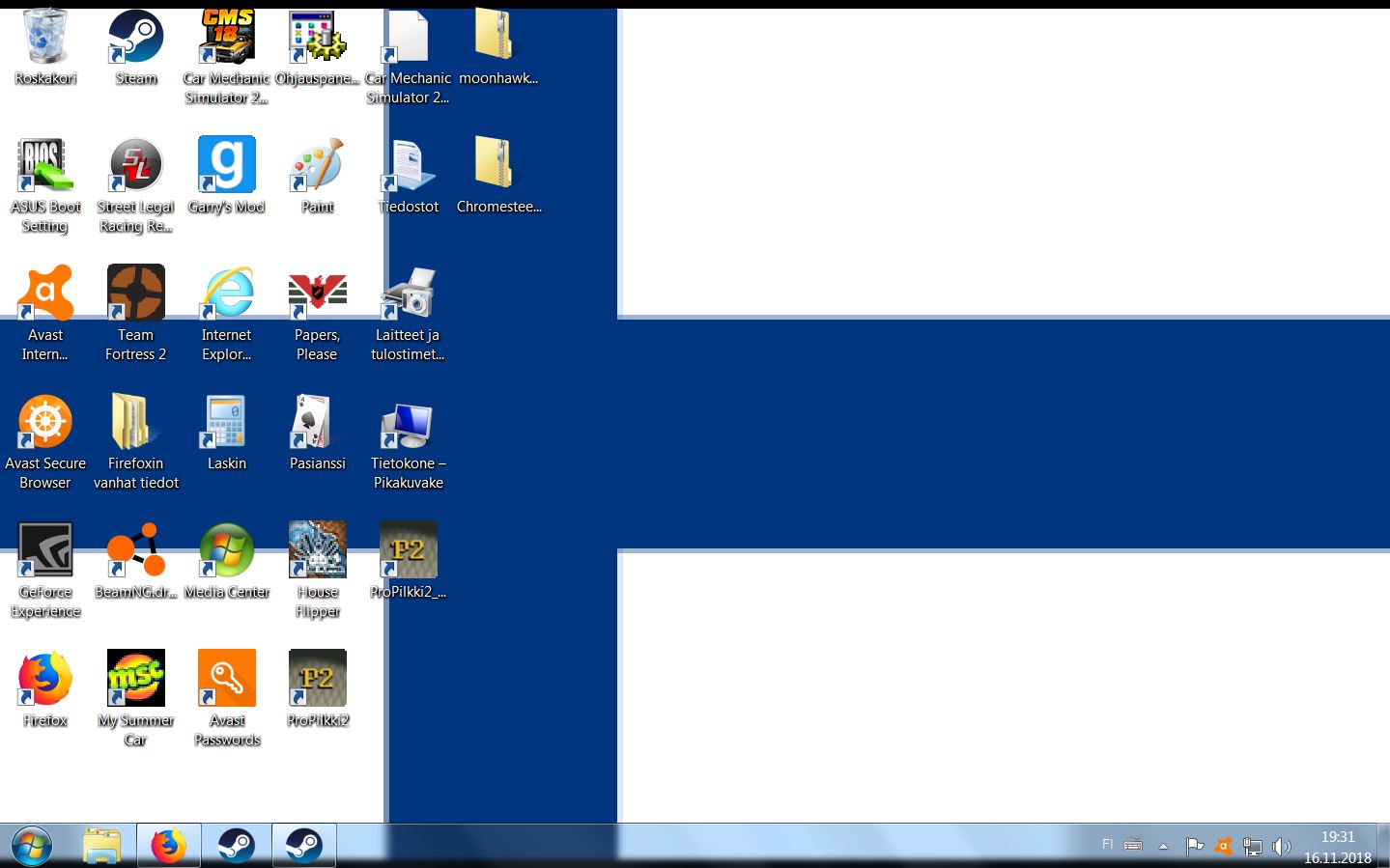Select the Avast Secure Browser icon
The width and height of the screenshot is (1390, 868).
tap(45, 443)
